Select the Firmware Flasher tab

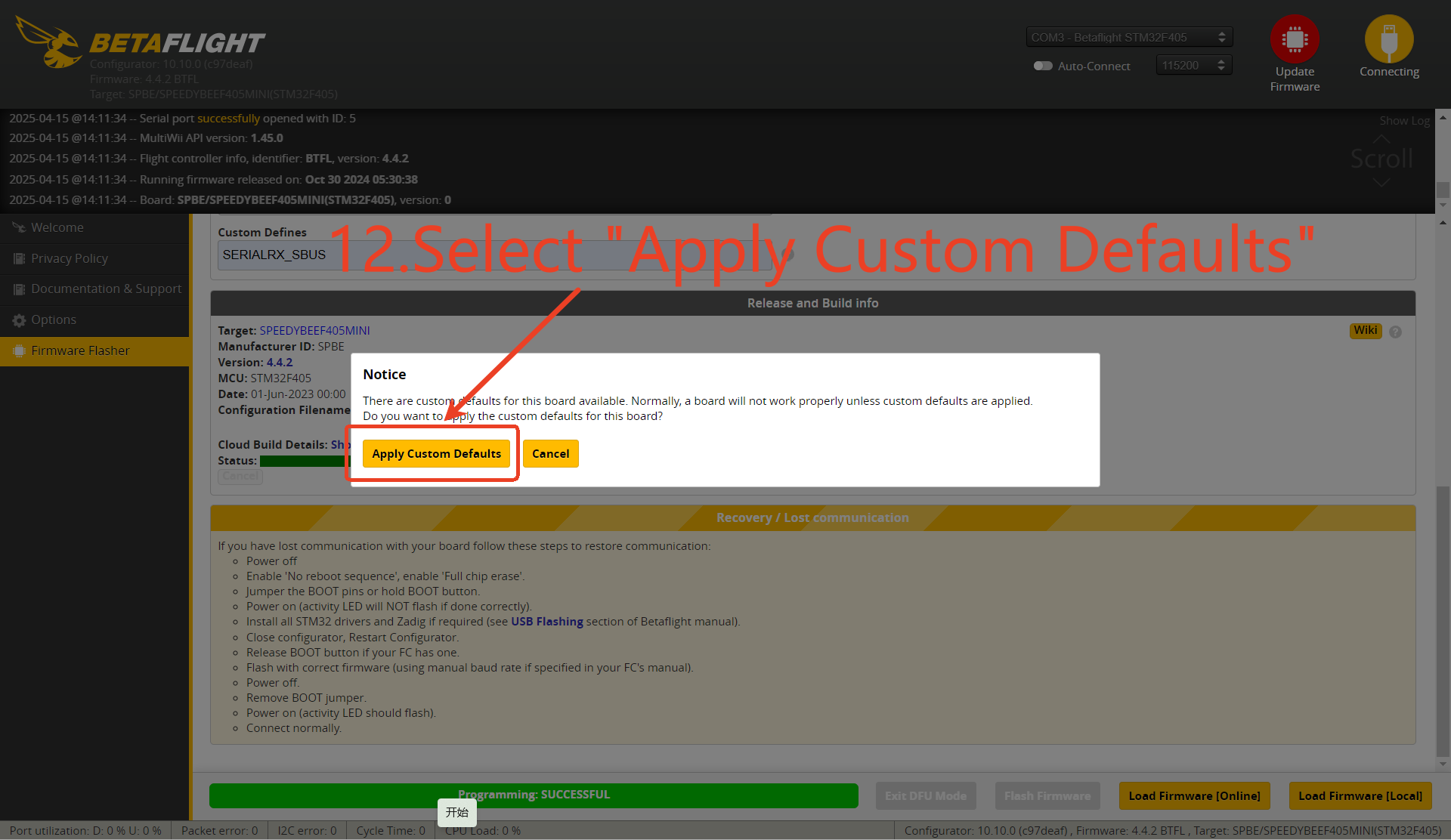coord(94,351)
